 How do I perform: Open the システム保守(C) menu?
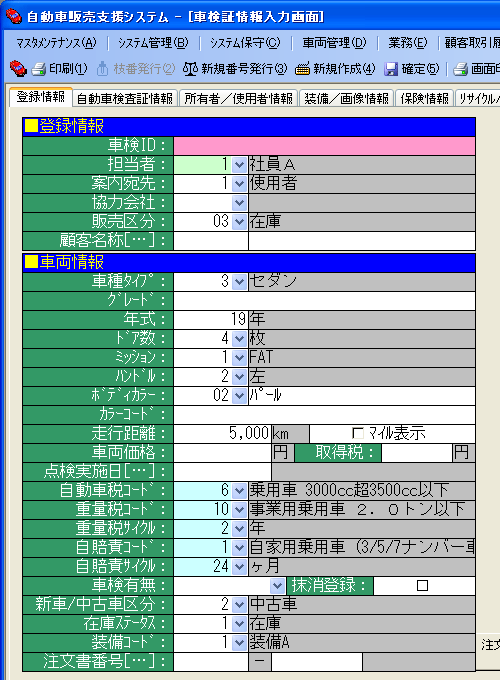[x=245, y=42]
